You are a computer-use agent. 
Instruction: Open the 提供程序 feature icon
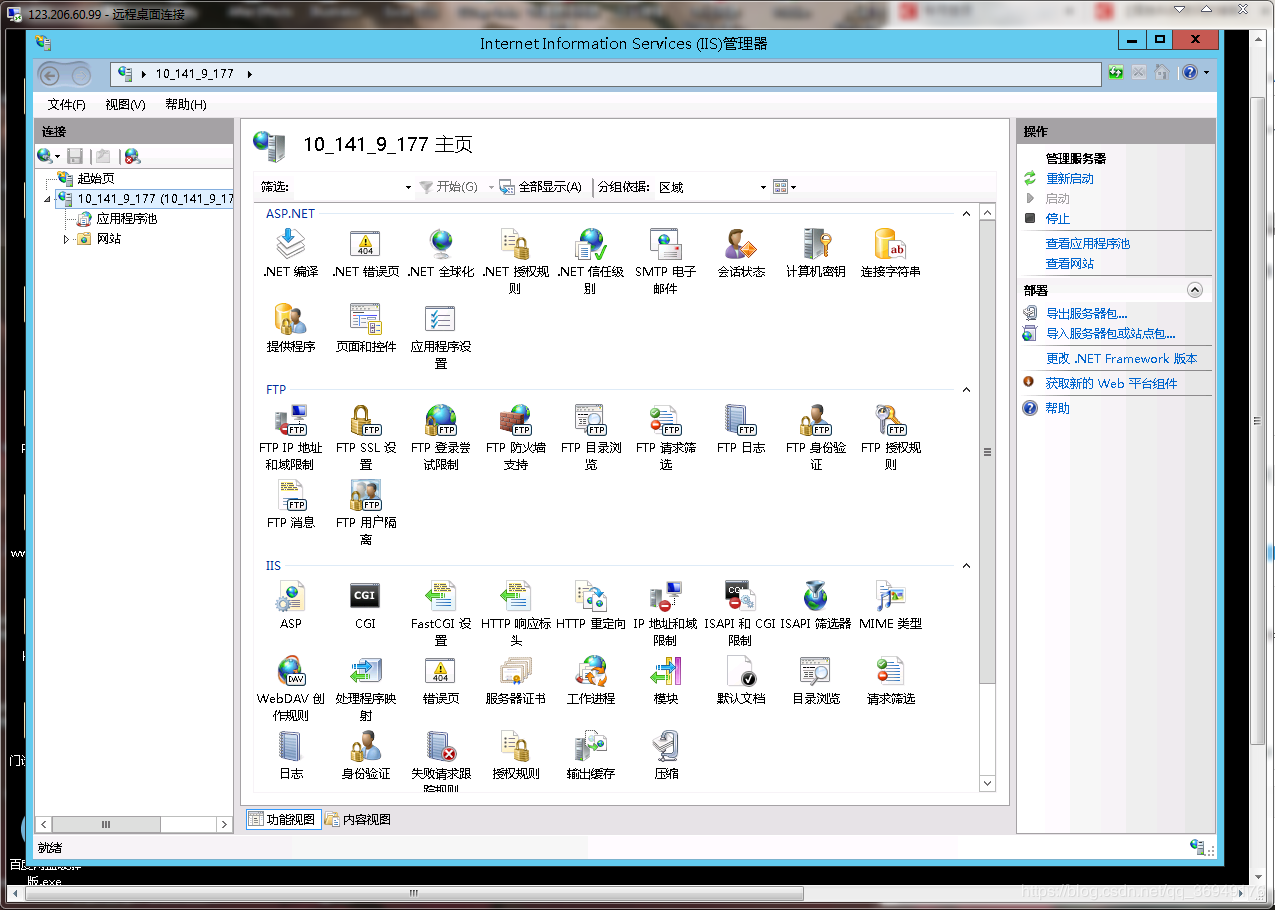coord(290,329)
